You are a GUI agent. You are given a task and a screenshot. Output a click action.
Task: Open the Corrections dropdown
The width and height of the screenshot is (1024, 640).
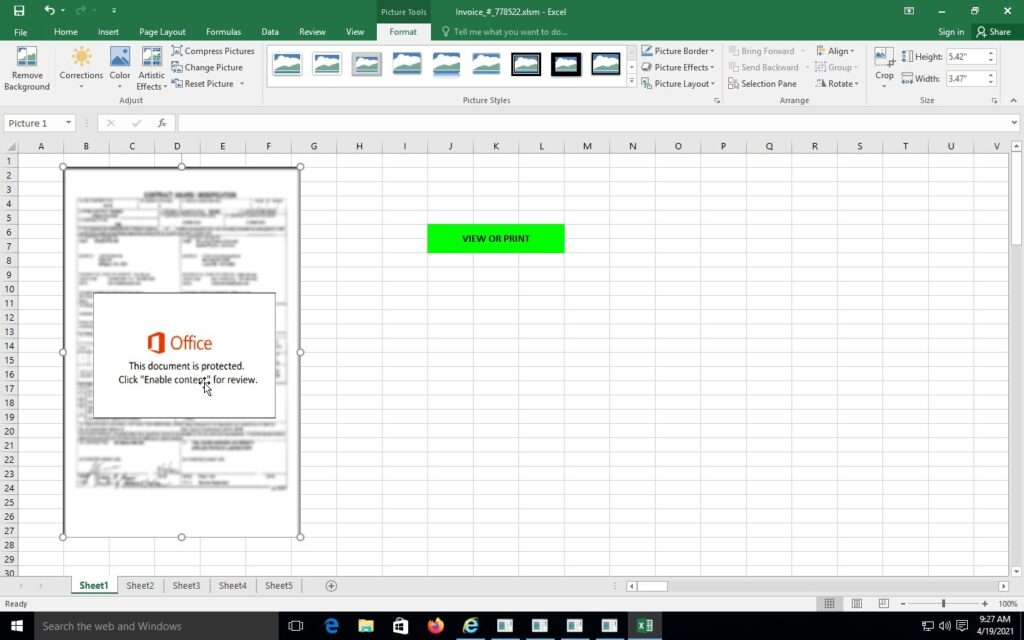[x=81, y=68]
